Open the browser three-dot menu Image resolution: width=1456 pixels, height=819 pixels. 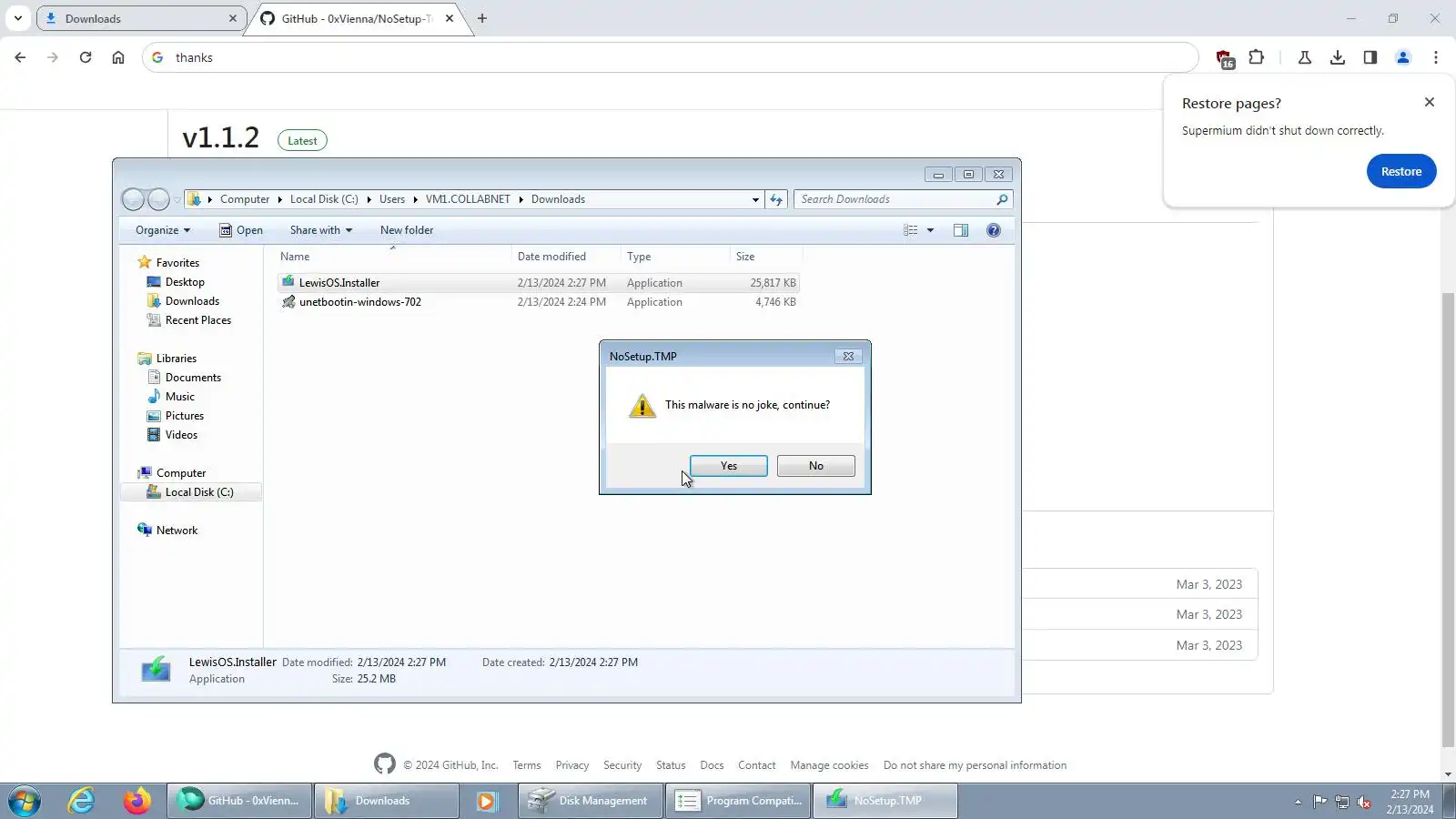tap(1435, 57)
